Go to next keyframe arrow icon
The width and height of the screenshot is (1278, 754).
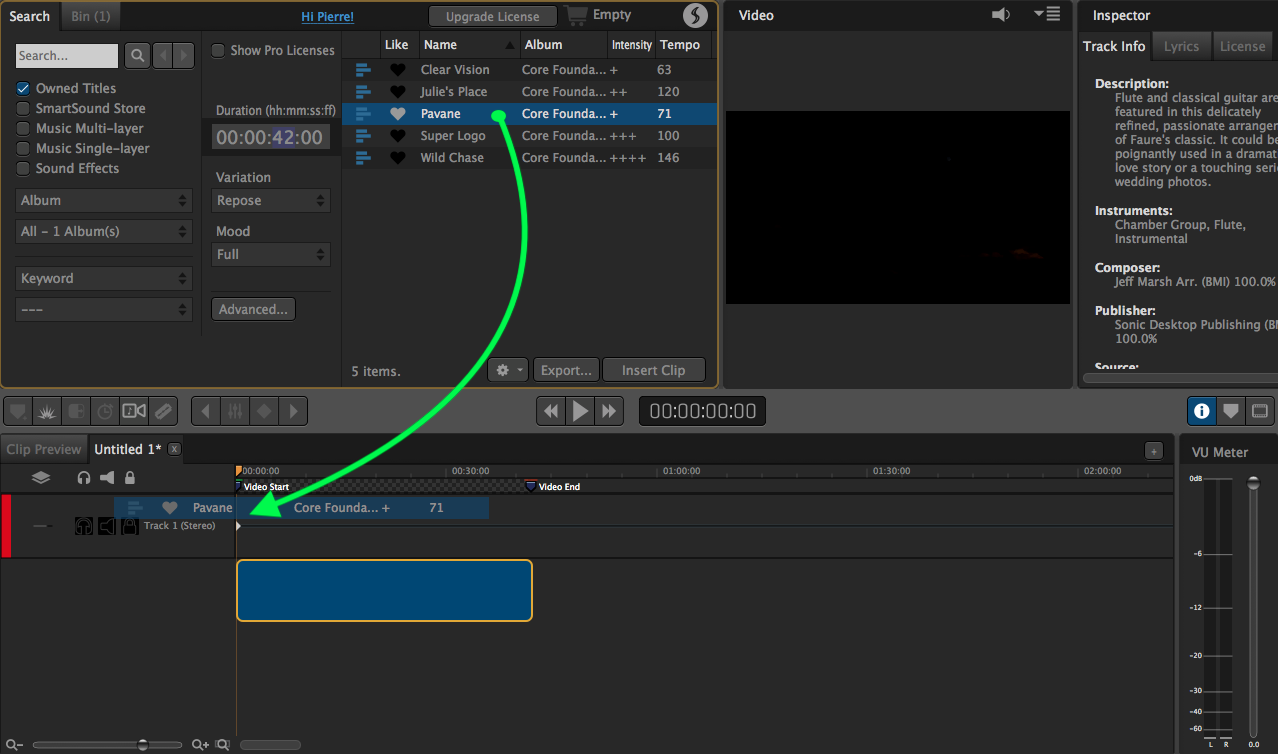293,411
